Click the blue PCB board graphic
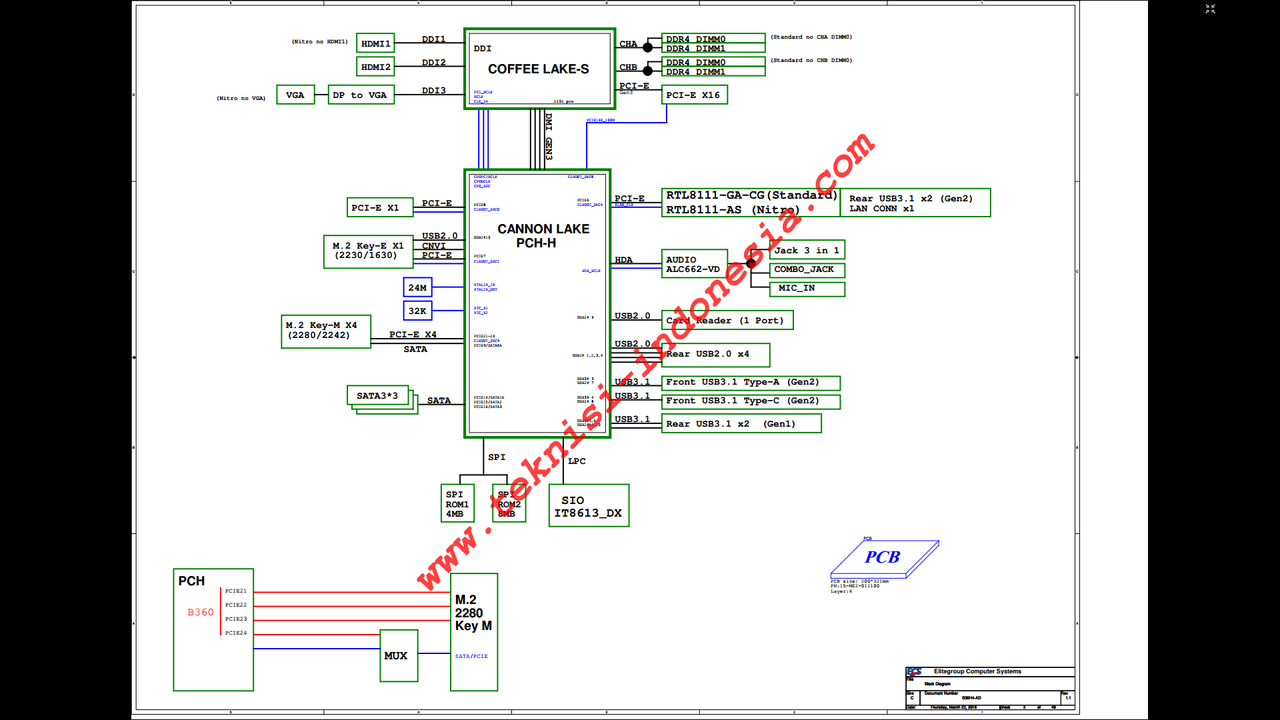Viewport: 1280px width, 720px height. pyautogui.click(x=884, y=558)
